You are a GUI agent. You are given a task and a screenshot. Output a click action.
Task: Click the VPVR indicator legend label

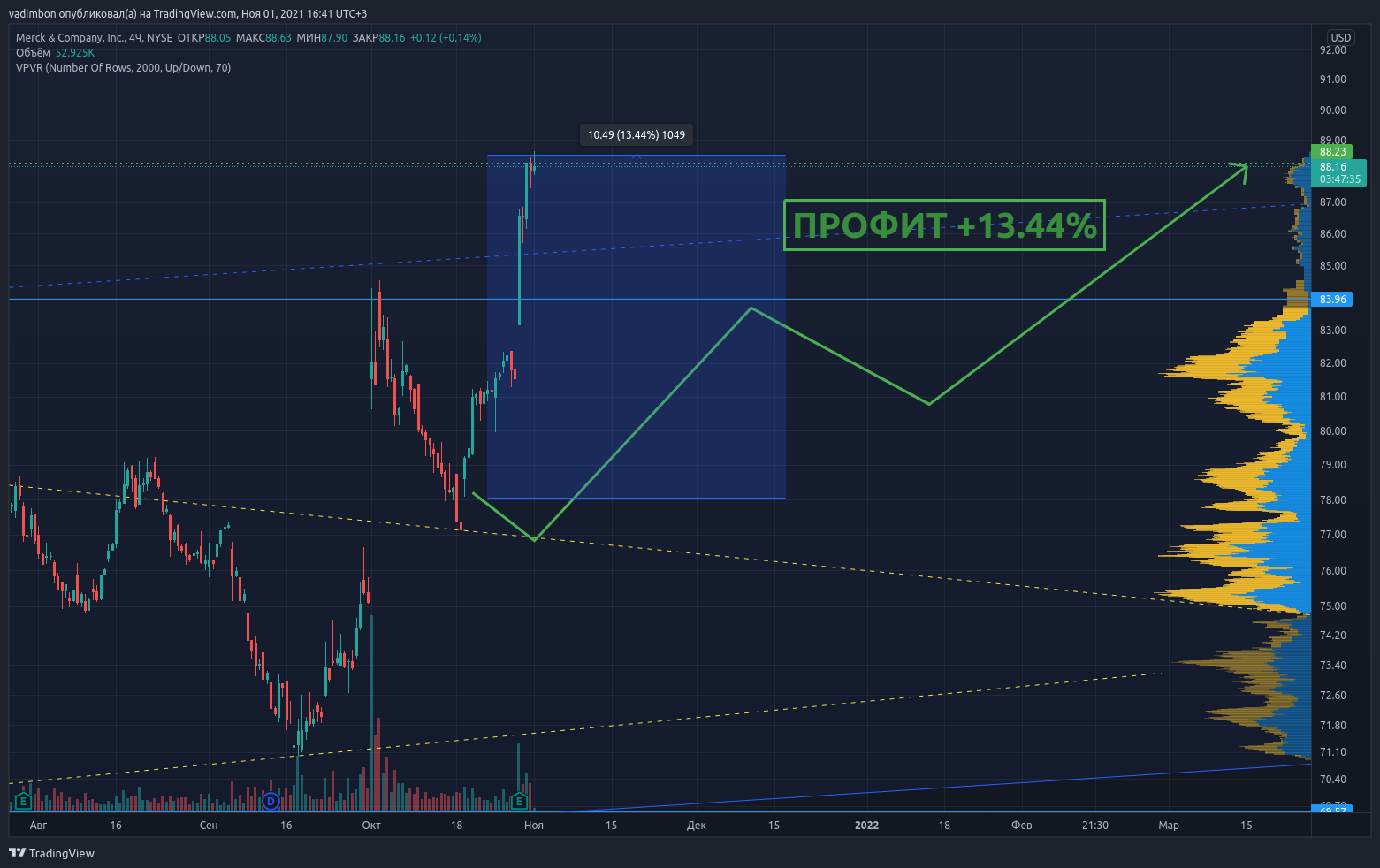[123, 68]
